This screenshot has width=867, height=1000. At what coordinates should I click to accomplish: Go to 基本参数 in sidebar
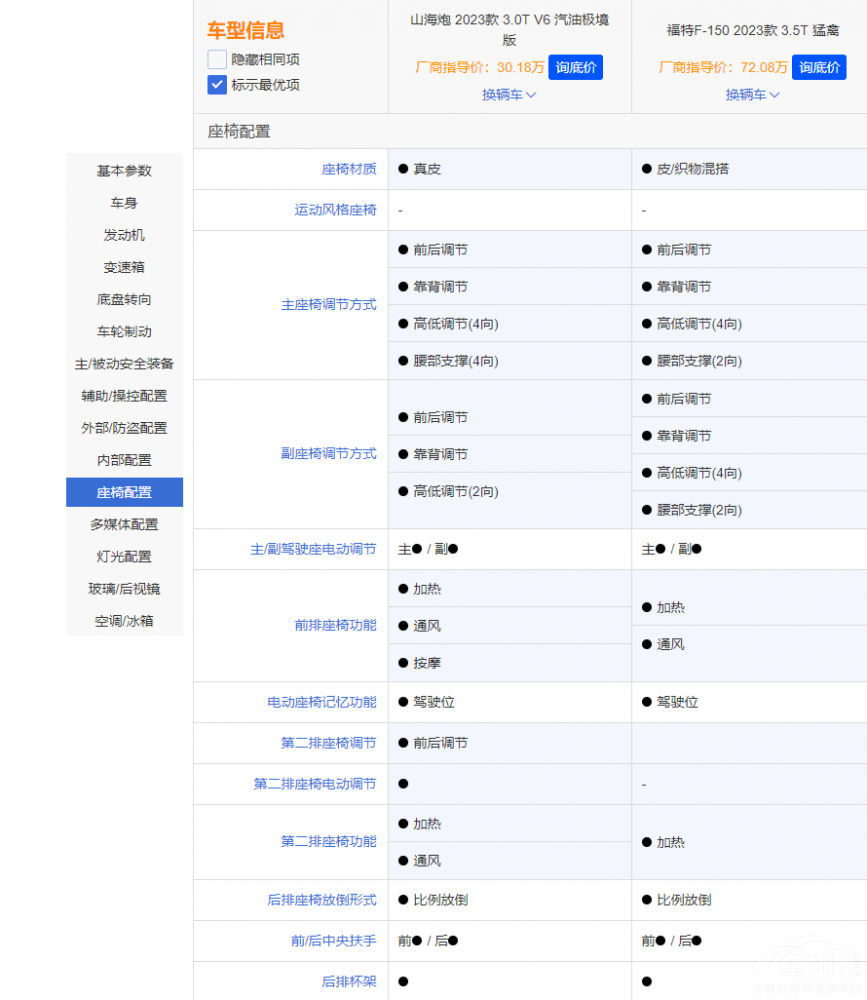point(124,171)
